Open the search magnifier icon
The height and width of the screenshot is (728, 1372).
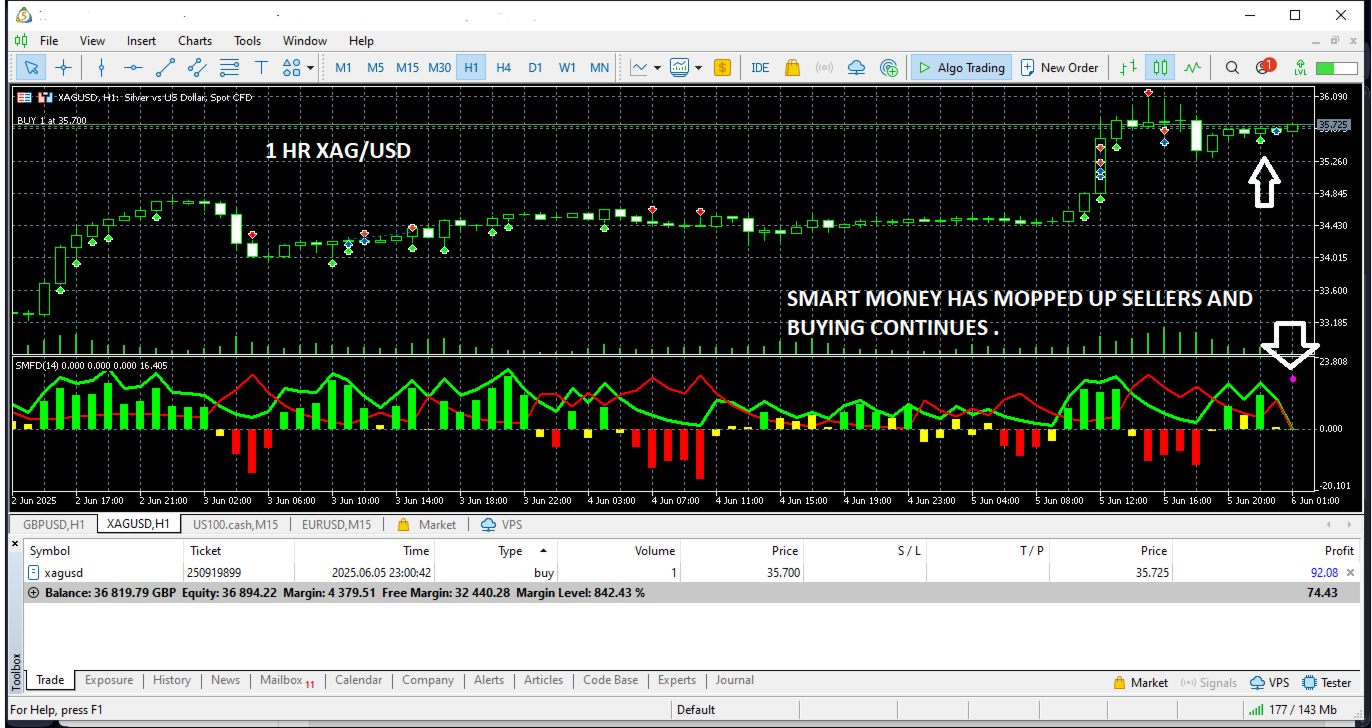tap(1233, 68)
